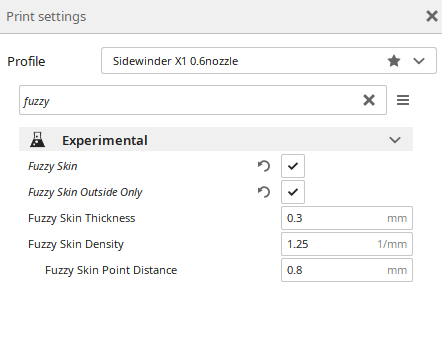
Task: Click the 'Fuzzy Skin Outside Only' label
Action: [x=85, y=192]
